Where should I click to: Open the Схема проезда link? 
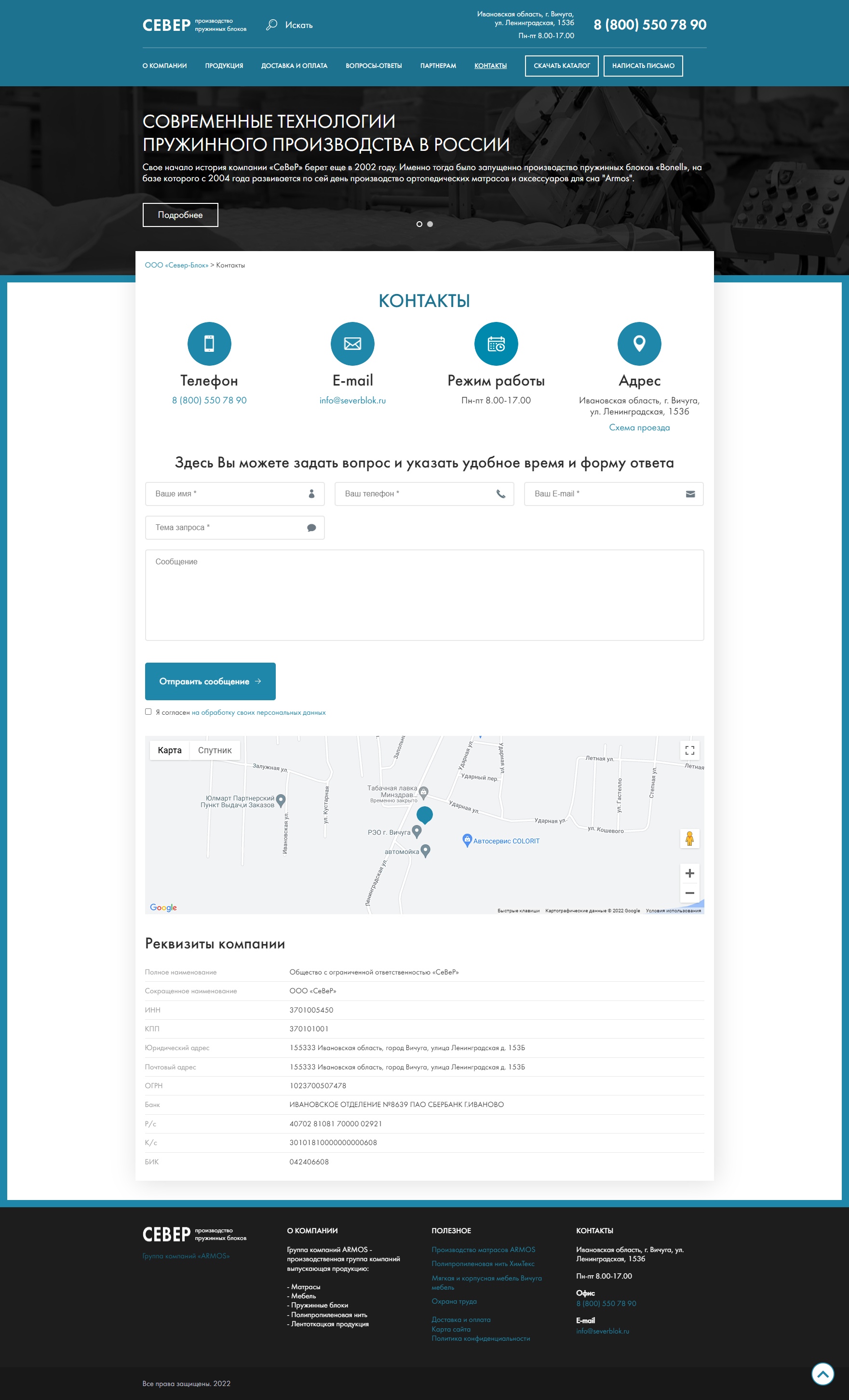pyautogui.click(x=639, y=427)
